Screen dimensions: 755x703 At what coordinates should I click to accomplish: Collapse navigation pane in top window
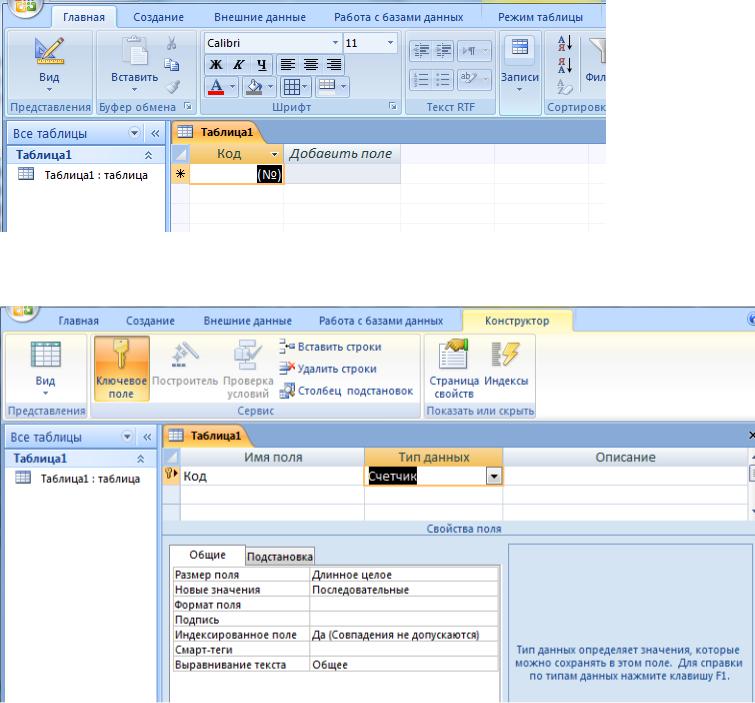tap(155, 133)
